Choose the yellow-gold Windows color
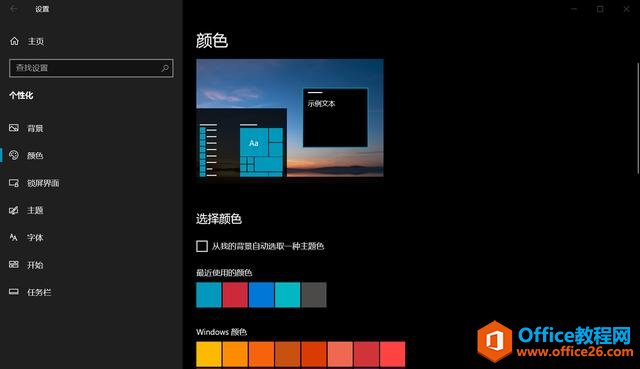This screenshot has width=640, height=369. (209, 354)
